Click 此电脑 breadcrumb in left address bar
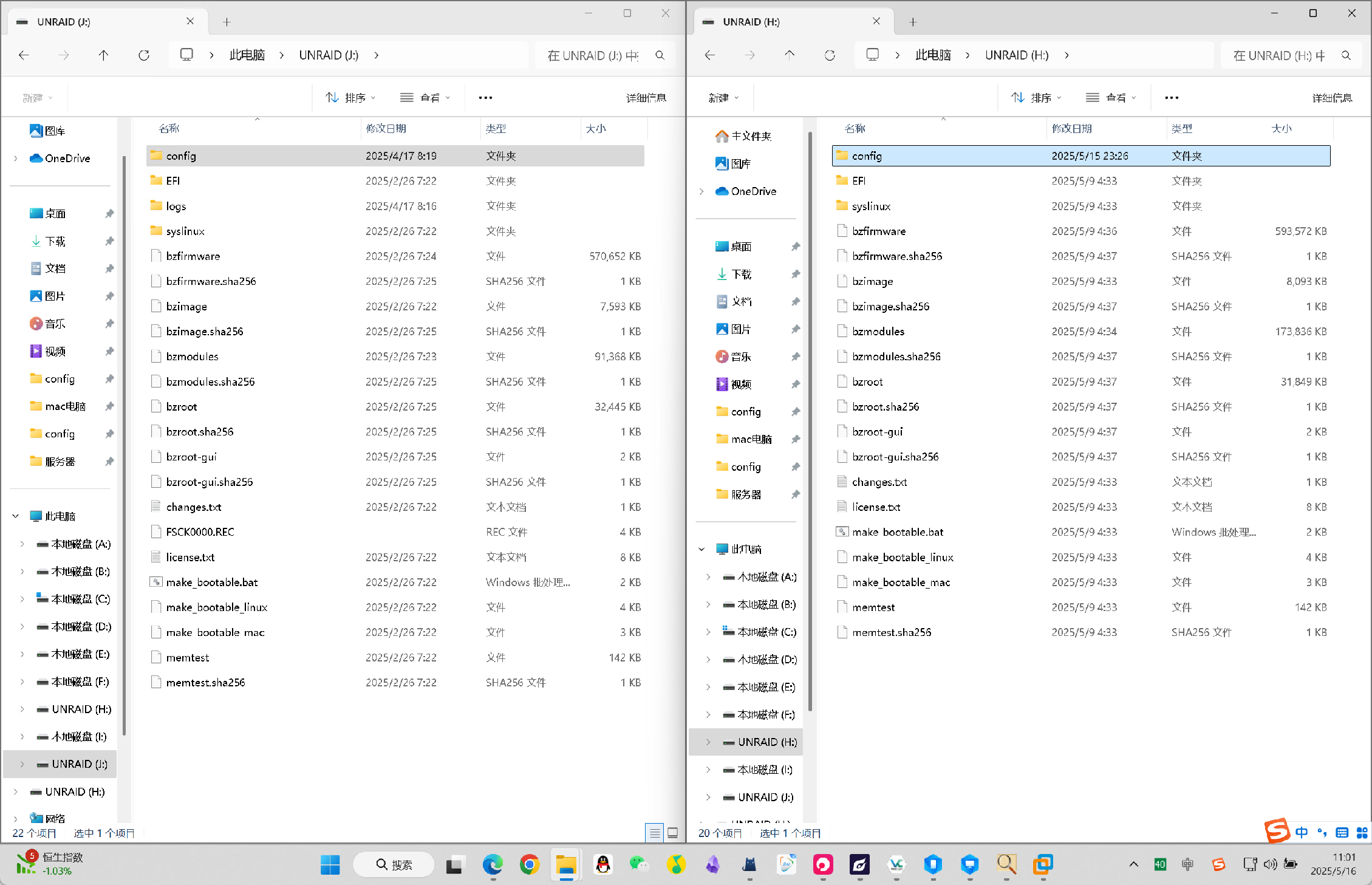Screen dimensions: 1372x885 (x=247, y=55)
